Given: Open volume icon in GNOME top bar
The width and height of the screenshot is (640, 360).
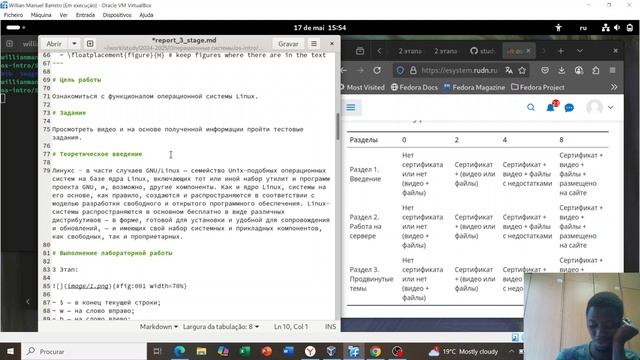Looking at the screenshot, I should pyautogui.click(x=617, y=28).
